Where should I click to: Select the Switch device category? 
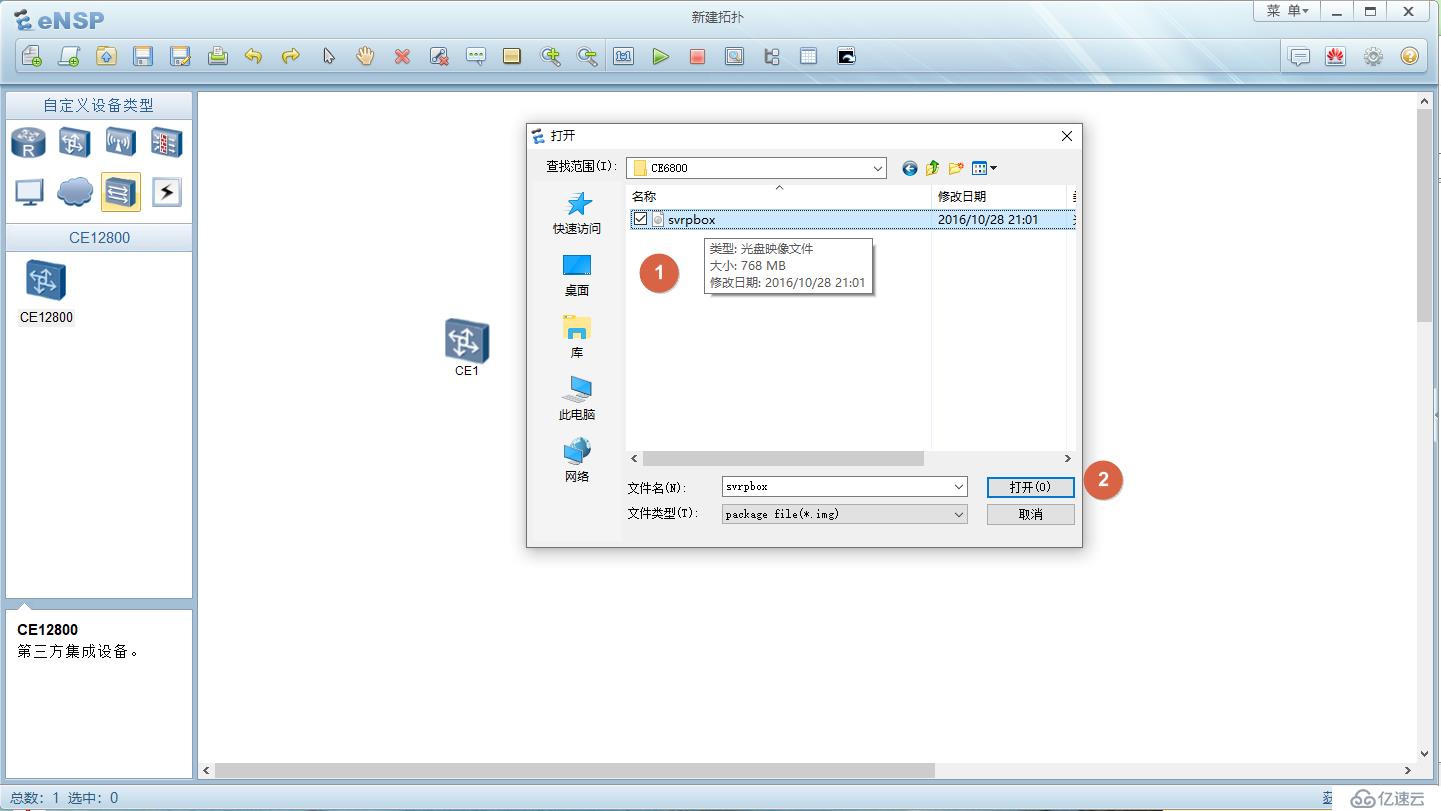pos(75,143)
